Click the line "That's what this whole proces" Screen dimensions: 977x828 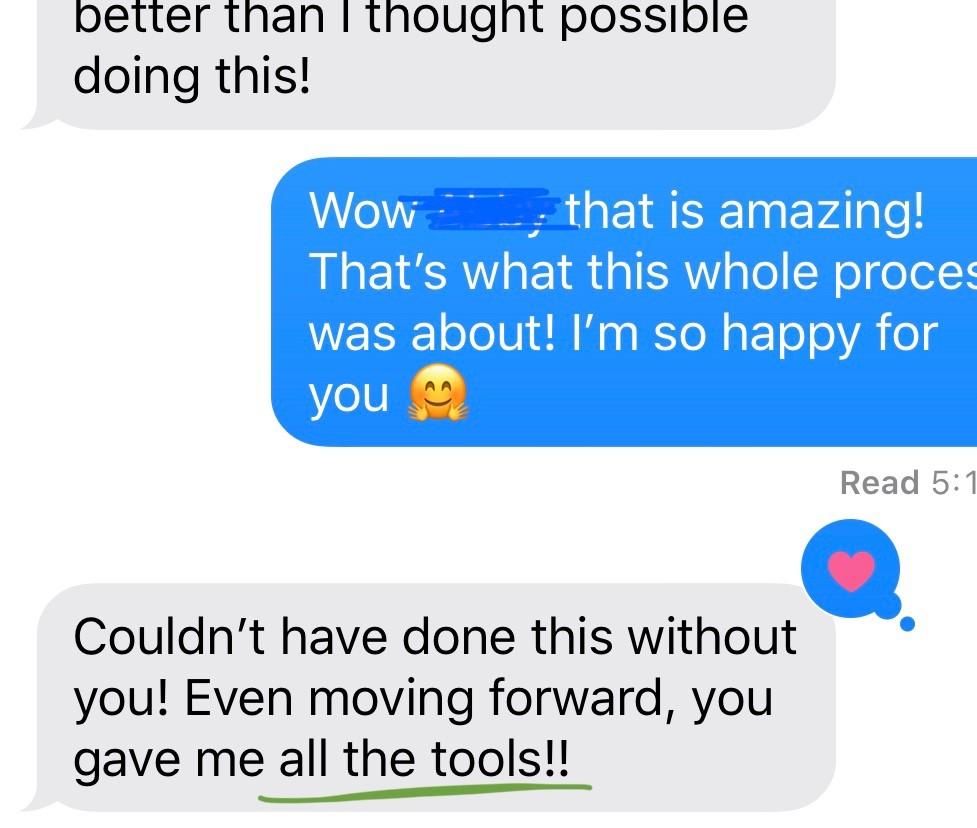(x=642, y=272)
